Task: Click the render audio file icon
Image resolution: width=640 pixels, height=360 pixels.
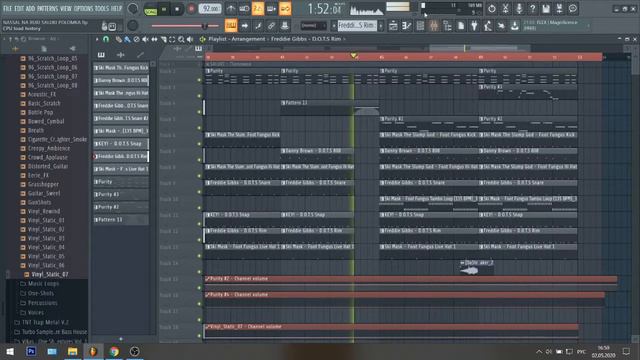Action: pyautogui.click(x=559, y=9)
